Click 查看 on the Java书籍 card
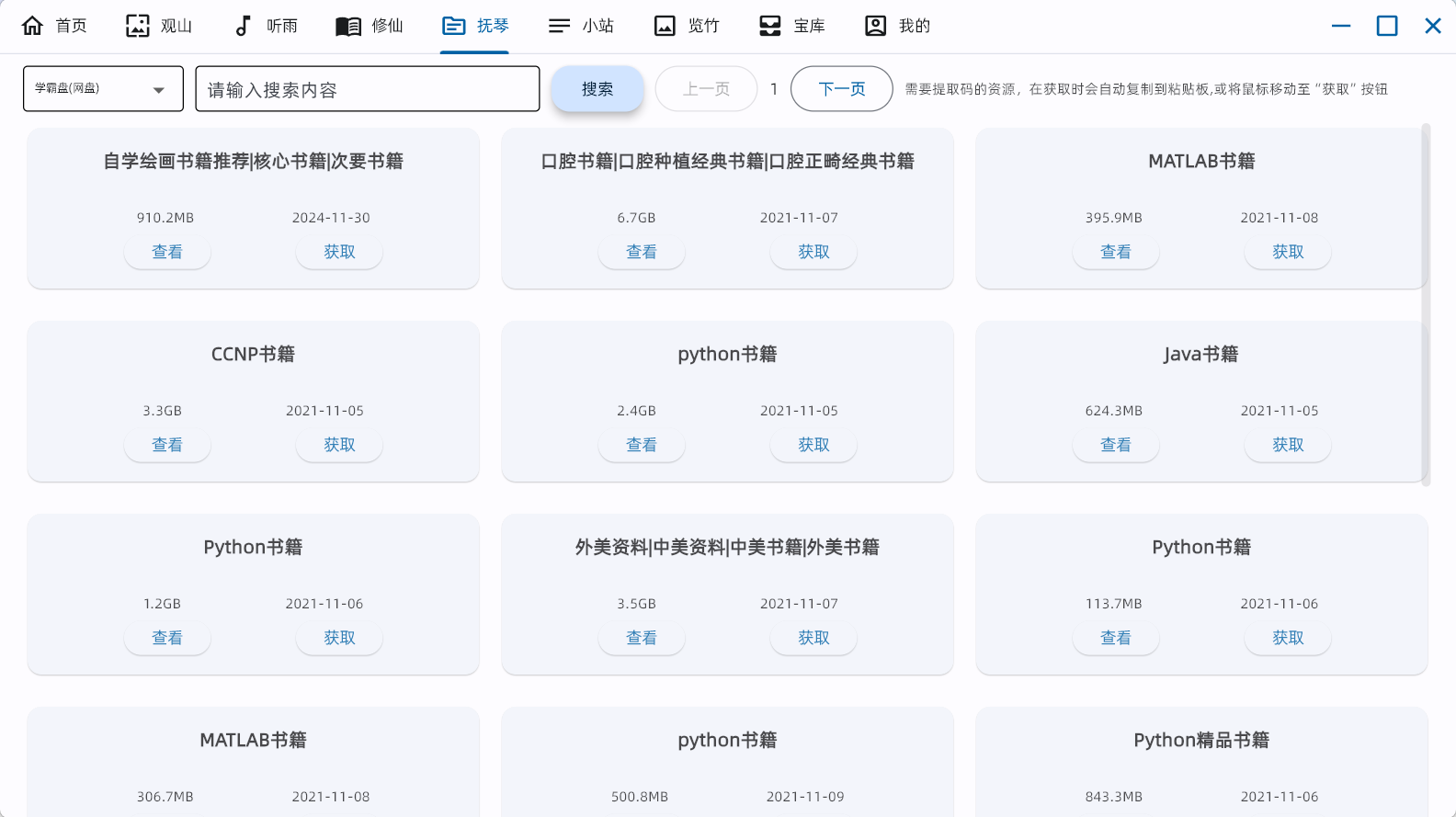Screen dimensions: 1456x817 [x=1116, y=445]
